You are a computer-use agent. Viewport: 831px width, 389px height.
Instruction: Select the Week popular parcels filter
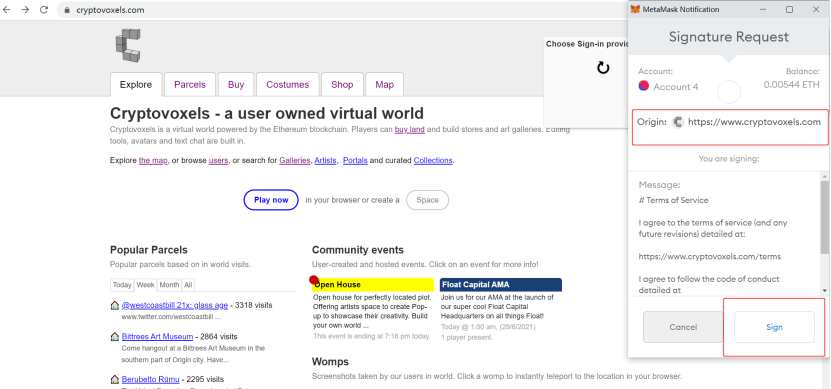[145, 285]
